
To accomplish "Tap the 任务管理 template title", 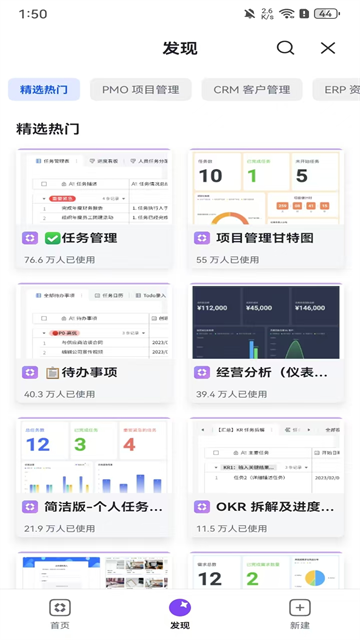I will (x=89, y=238).
